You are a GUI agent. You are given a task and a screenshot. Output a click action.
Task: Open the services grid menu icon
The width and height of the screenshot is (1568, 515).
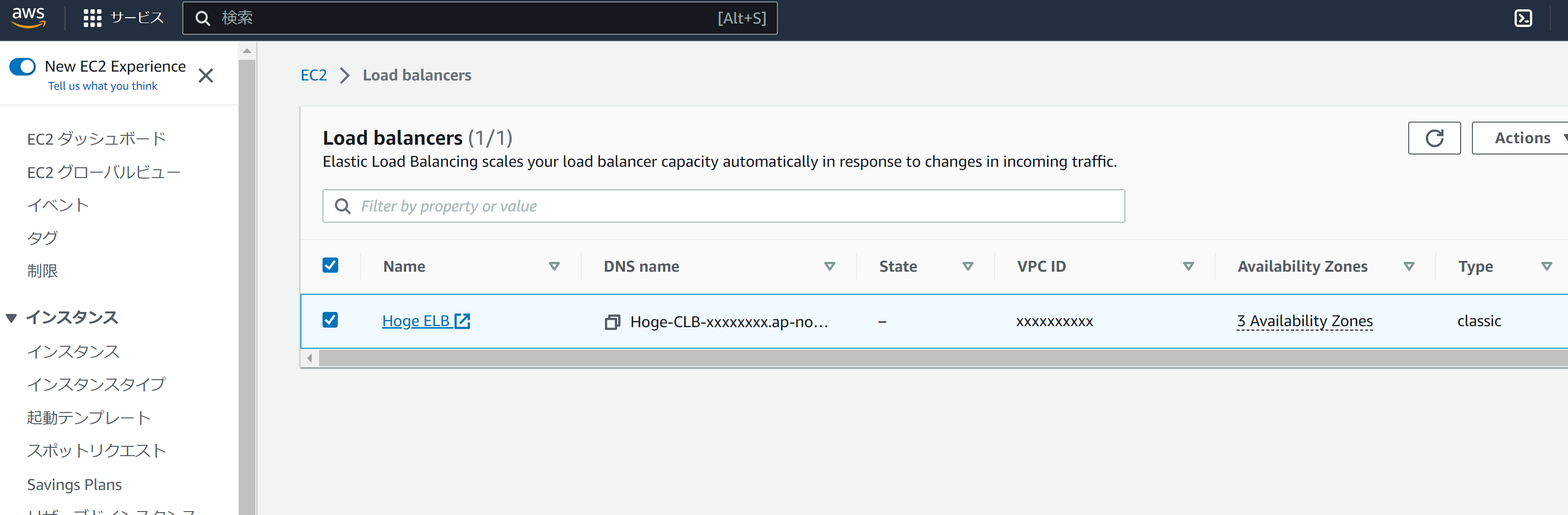click(x=92, y=18)
